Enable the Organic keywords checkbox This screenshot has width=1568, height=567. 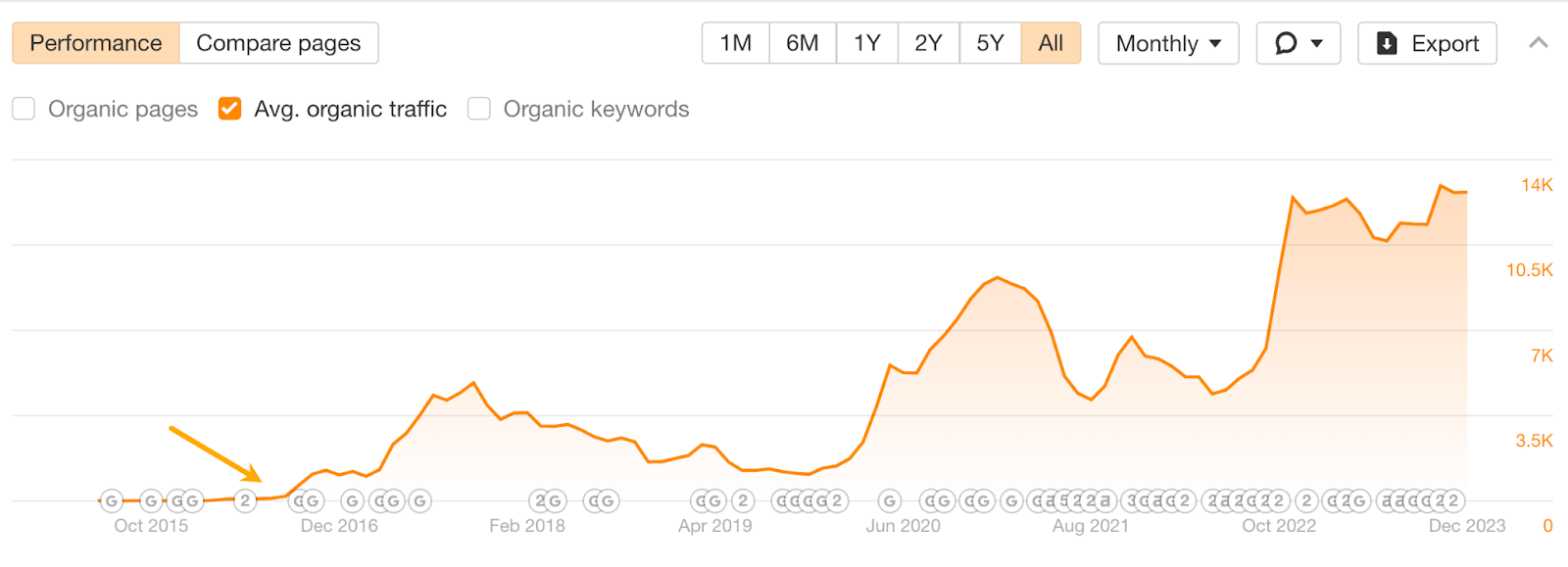click(477, 109)
